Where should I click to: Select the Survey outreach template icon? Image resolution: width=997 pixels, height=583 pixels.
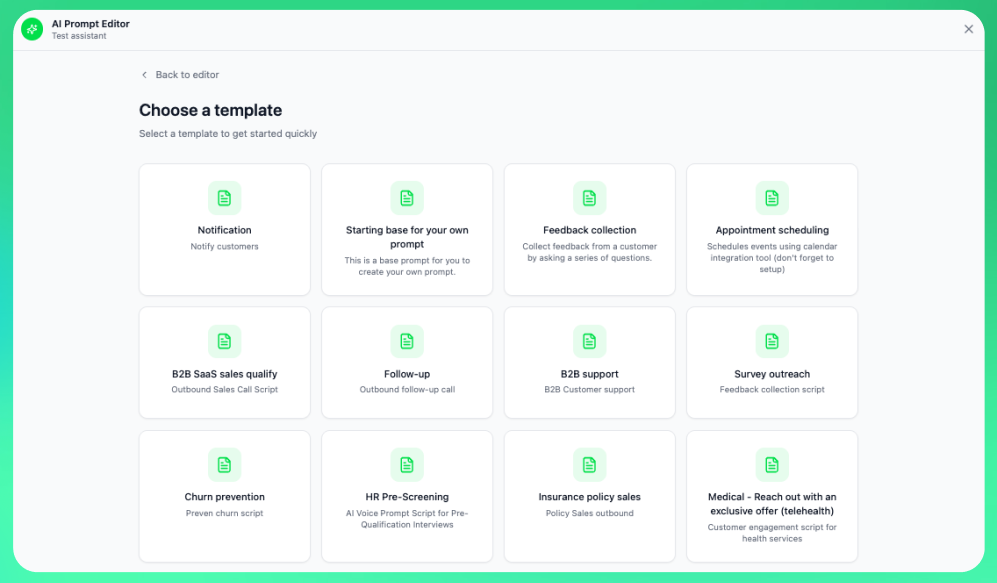[771, 341]
